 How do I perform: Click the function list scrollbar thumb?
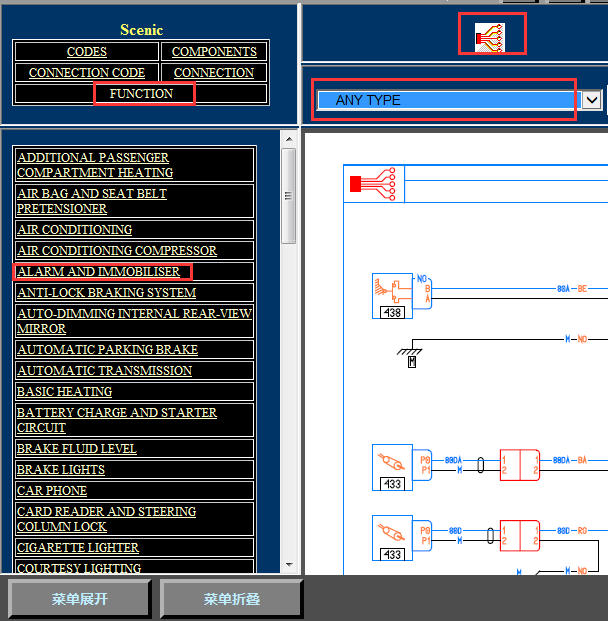click(x=289, y=196)
